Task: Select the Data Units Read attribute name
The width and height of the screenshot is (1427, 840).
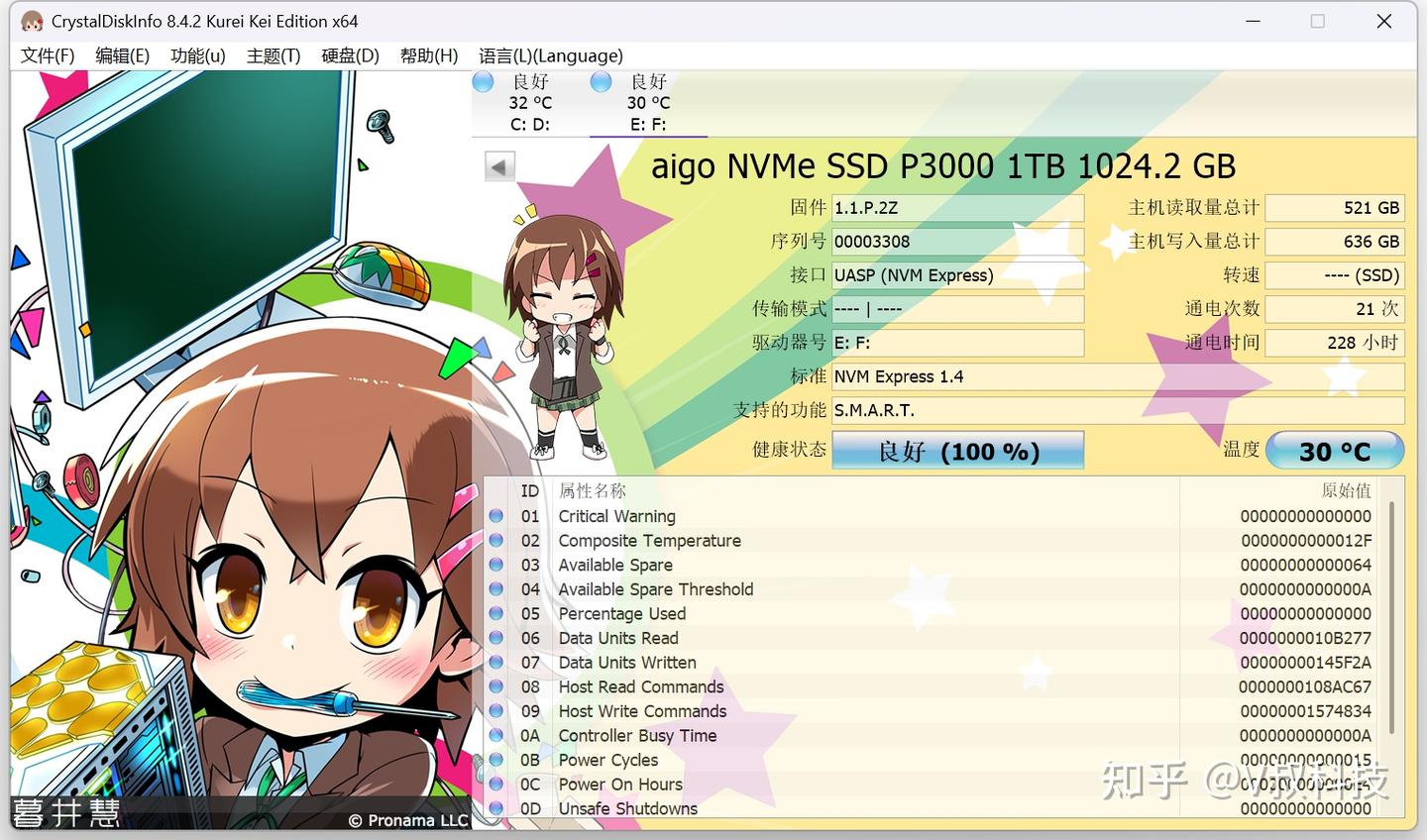Action: (618, 638)
